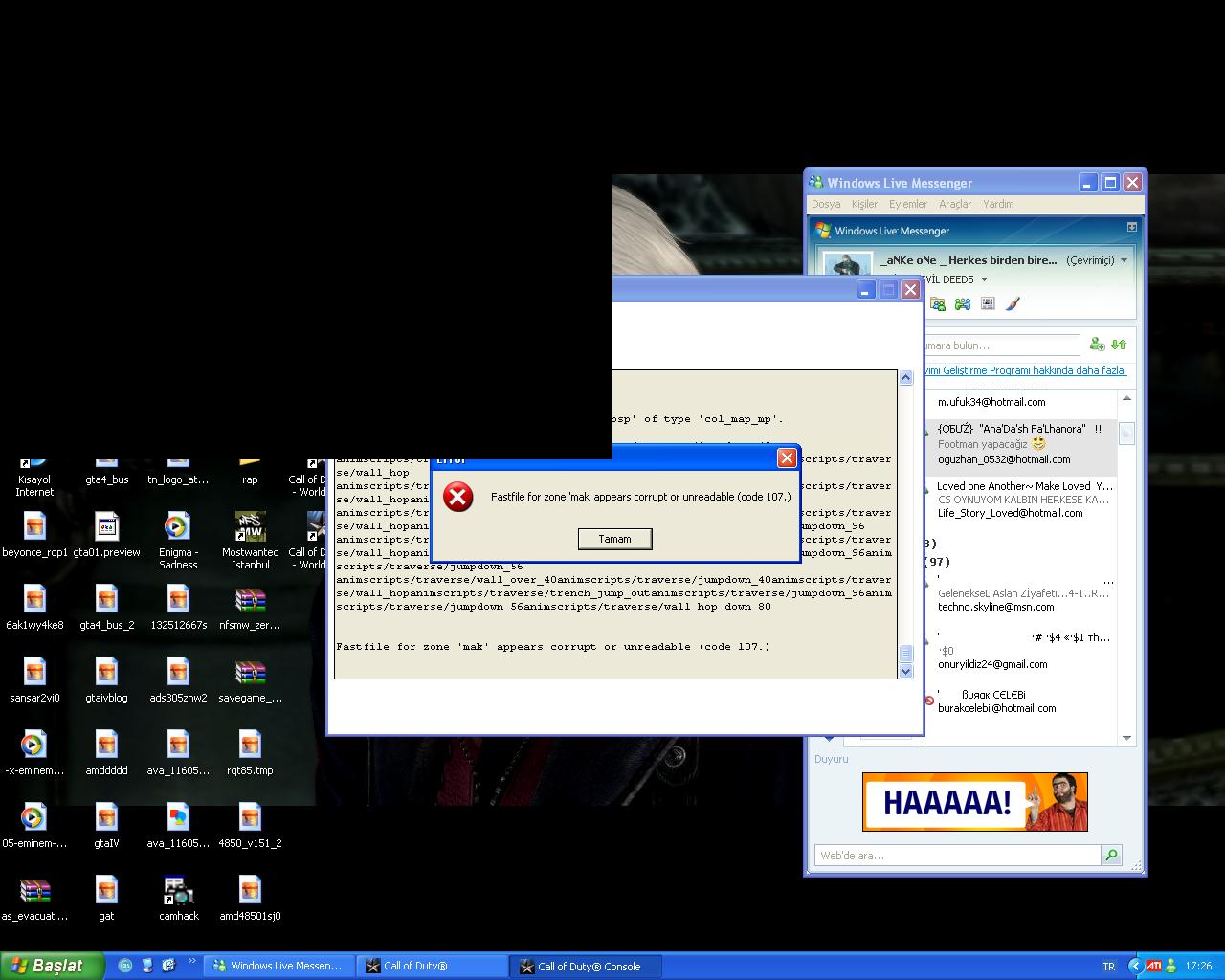Open gtaivblog desktop file
The height and width of the screenshot is (980, 1225).
pos(106,680)
